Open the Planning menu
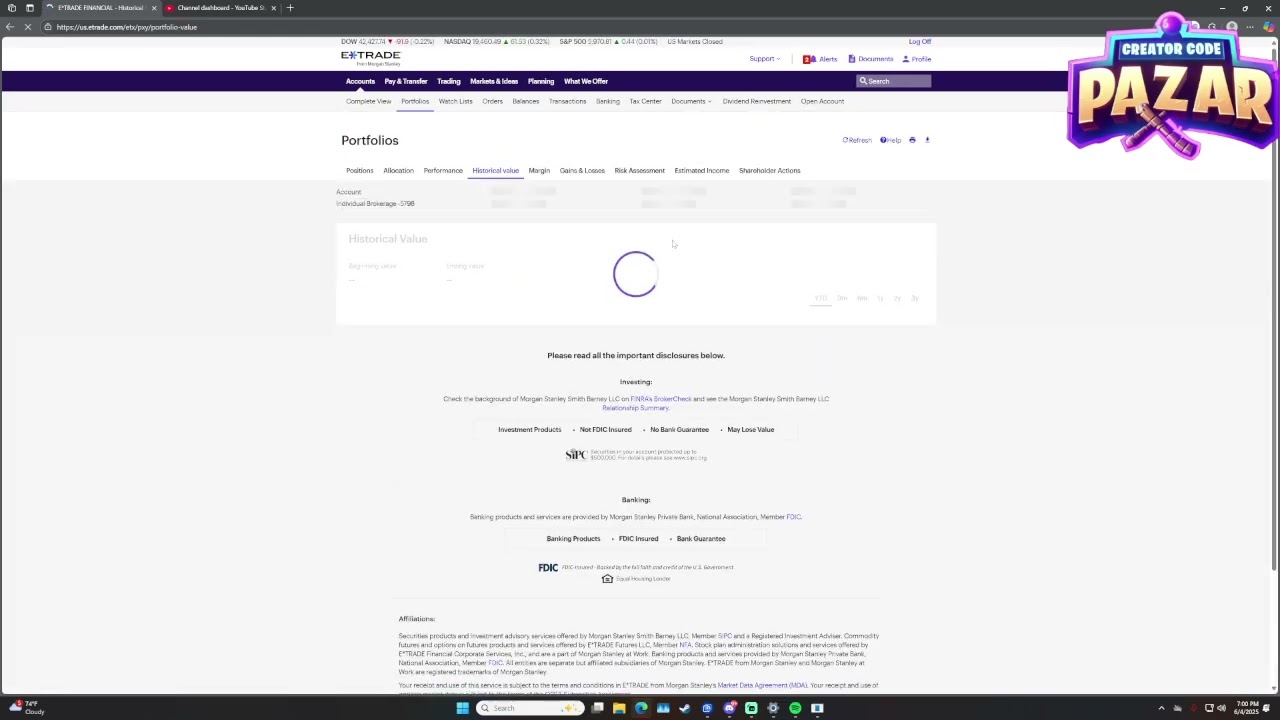Screen dimensions: 1280x720 pos(541,81)
